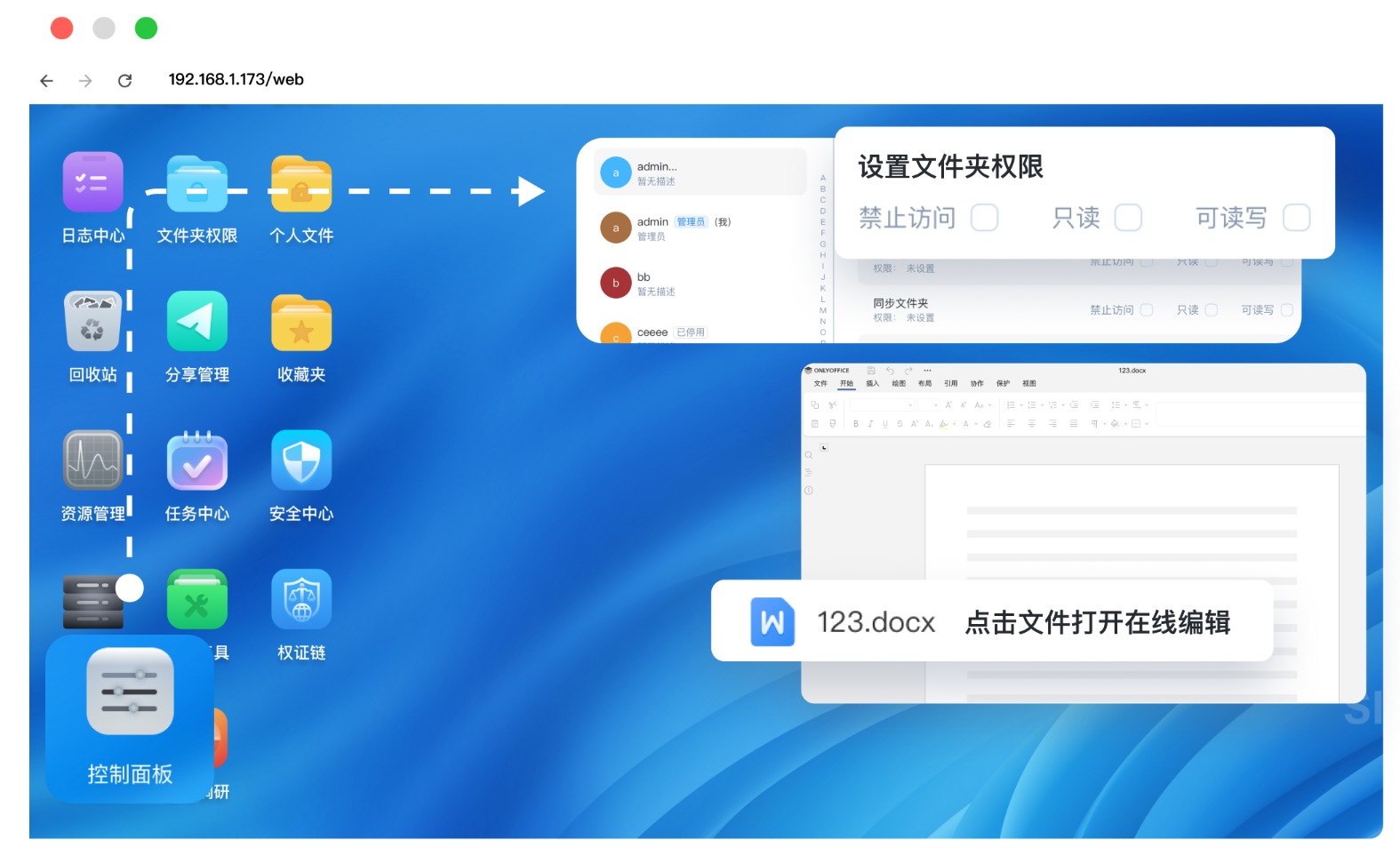Open the 个人文件 folder icon
Image resolution: width=1400 pixels, height=864 pixels.
click(x=301, y=185)
